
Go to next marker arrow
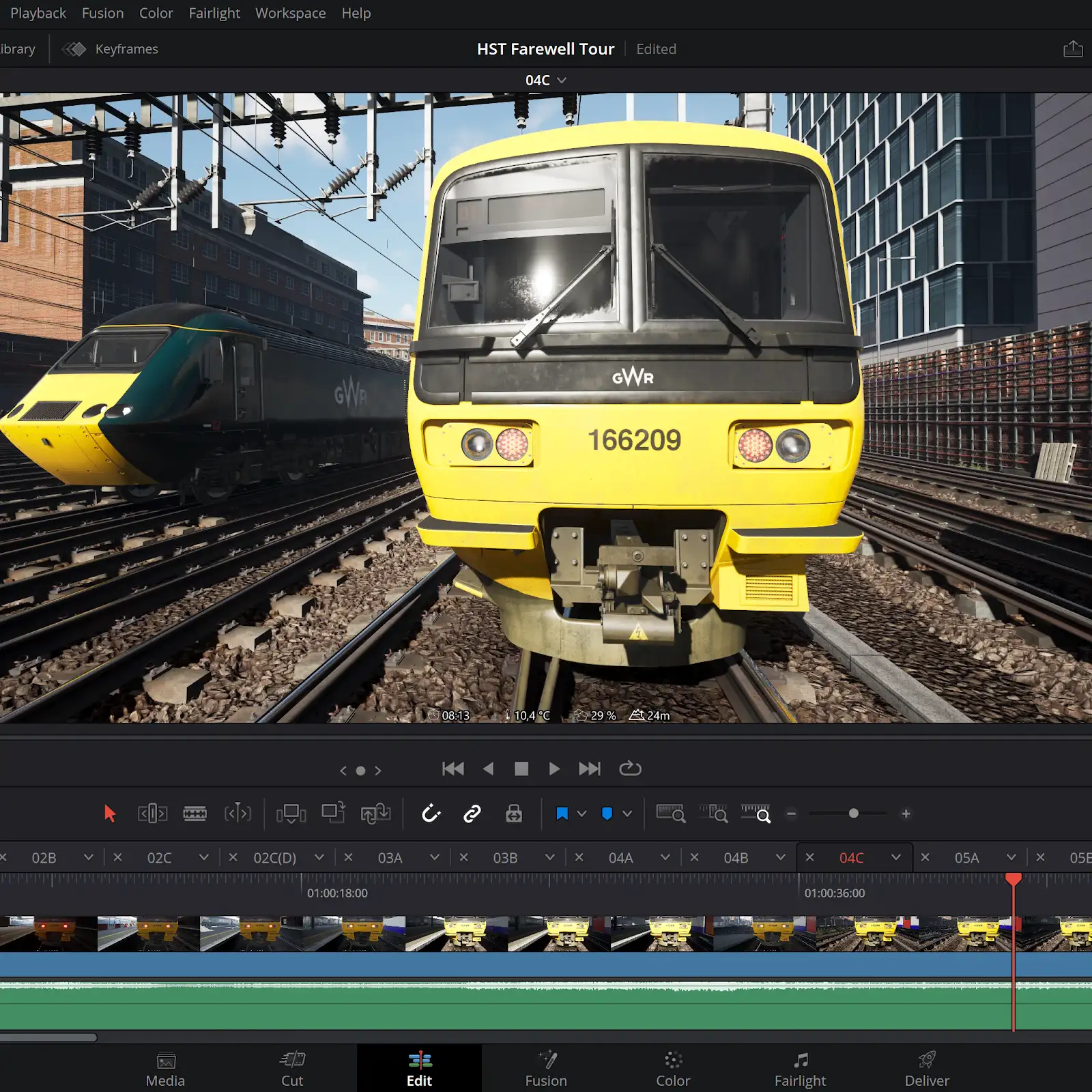(377, 771)
